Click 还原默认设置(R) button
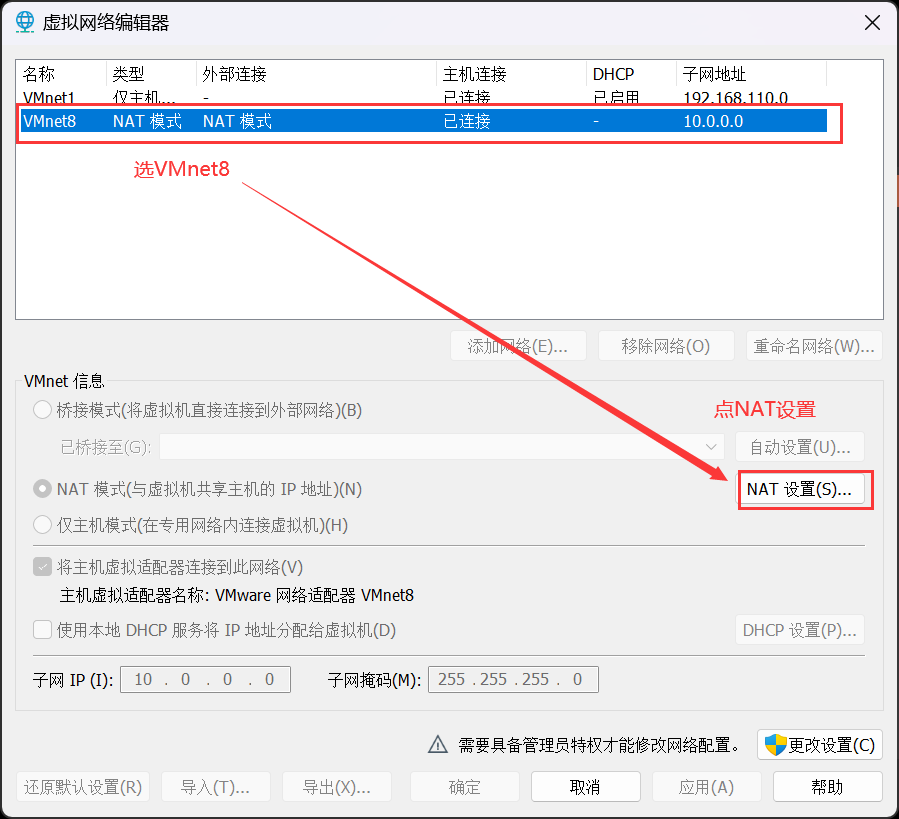 pyautogui.click(x=83, y=787)
